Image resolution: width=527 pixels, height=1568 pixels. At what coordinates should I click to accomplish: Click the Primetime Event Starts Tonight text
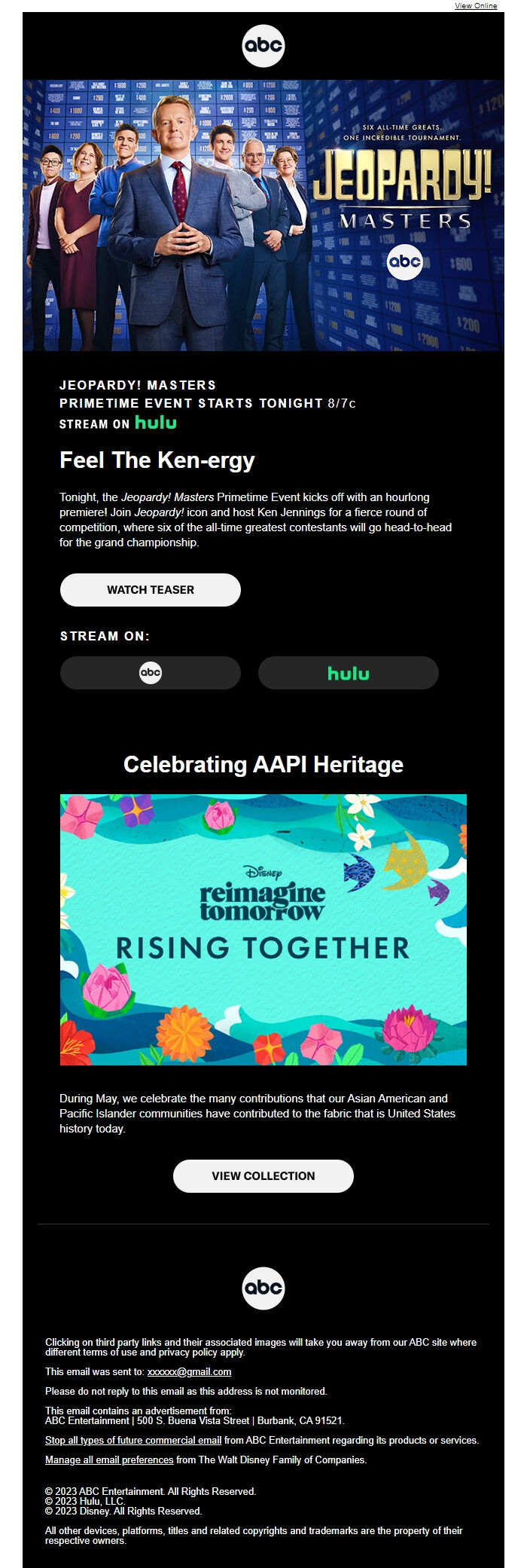point(191,403)
